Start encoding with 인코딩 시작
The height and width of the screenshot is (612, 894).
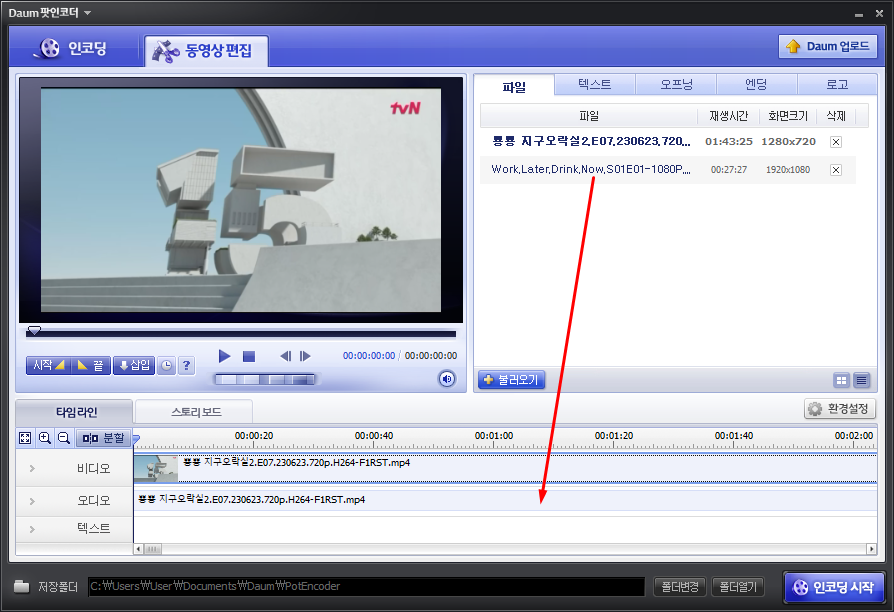point(834,587)
